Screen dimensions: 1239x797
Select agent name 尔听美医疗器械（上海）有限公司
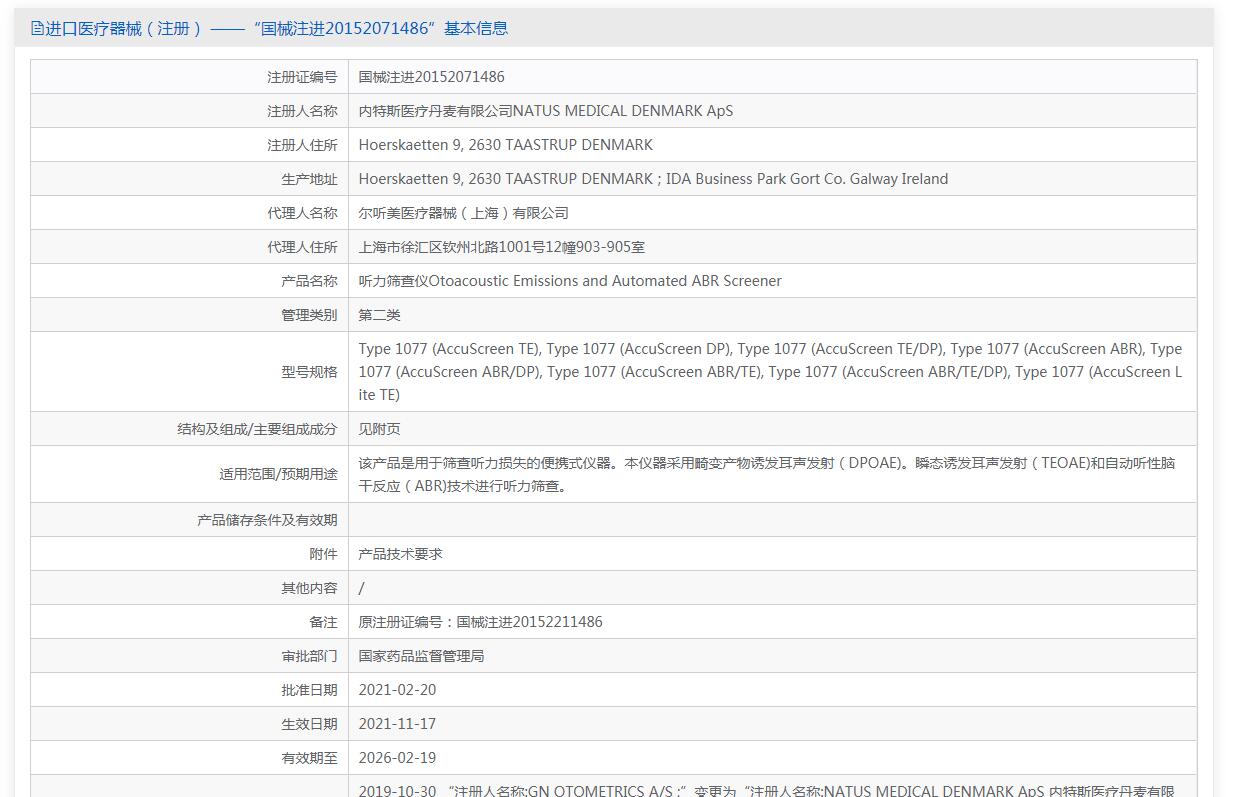point(464,213)
